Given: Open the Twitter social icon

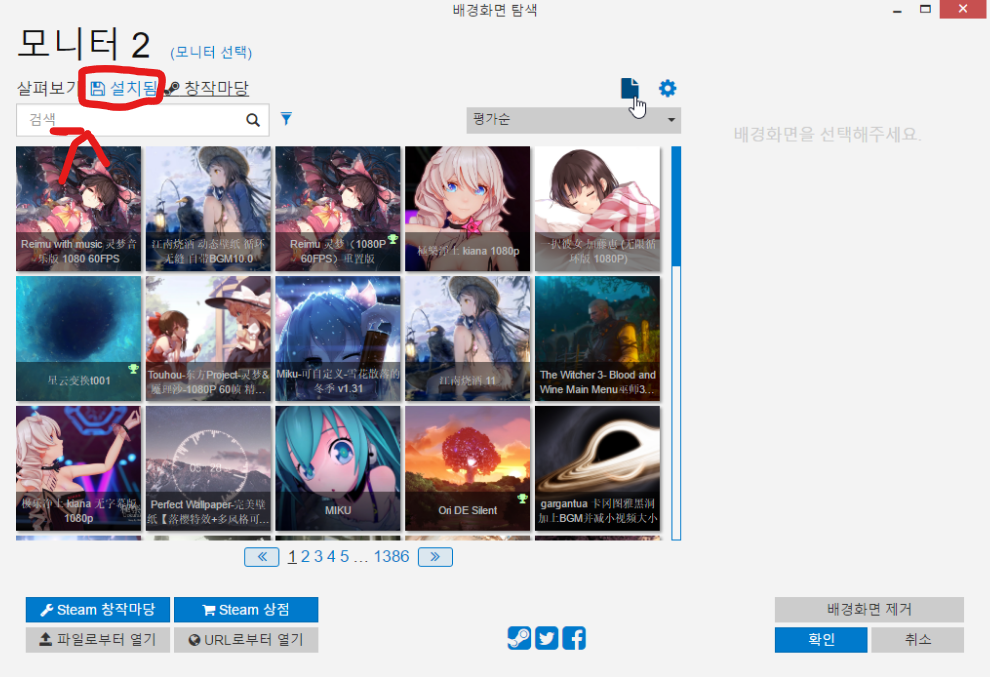Looking at the screenshot, I should (547, 638).
